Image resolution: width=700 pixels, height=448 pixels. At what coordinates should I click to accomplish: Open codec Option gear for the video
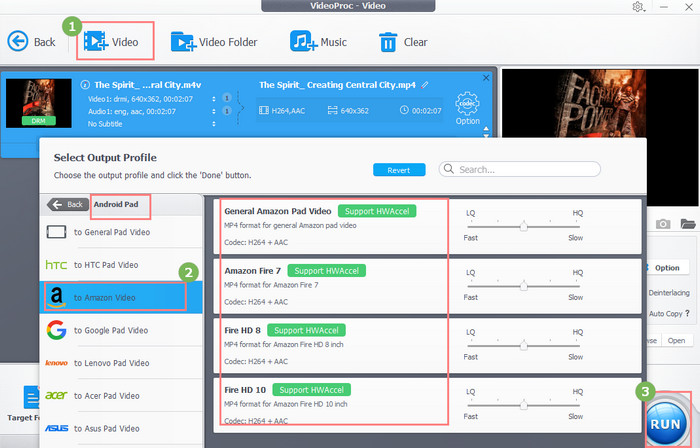click(x=467, y=108)
